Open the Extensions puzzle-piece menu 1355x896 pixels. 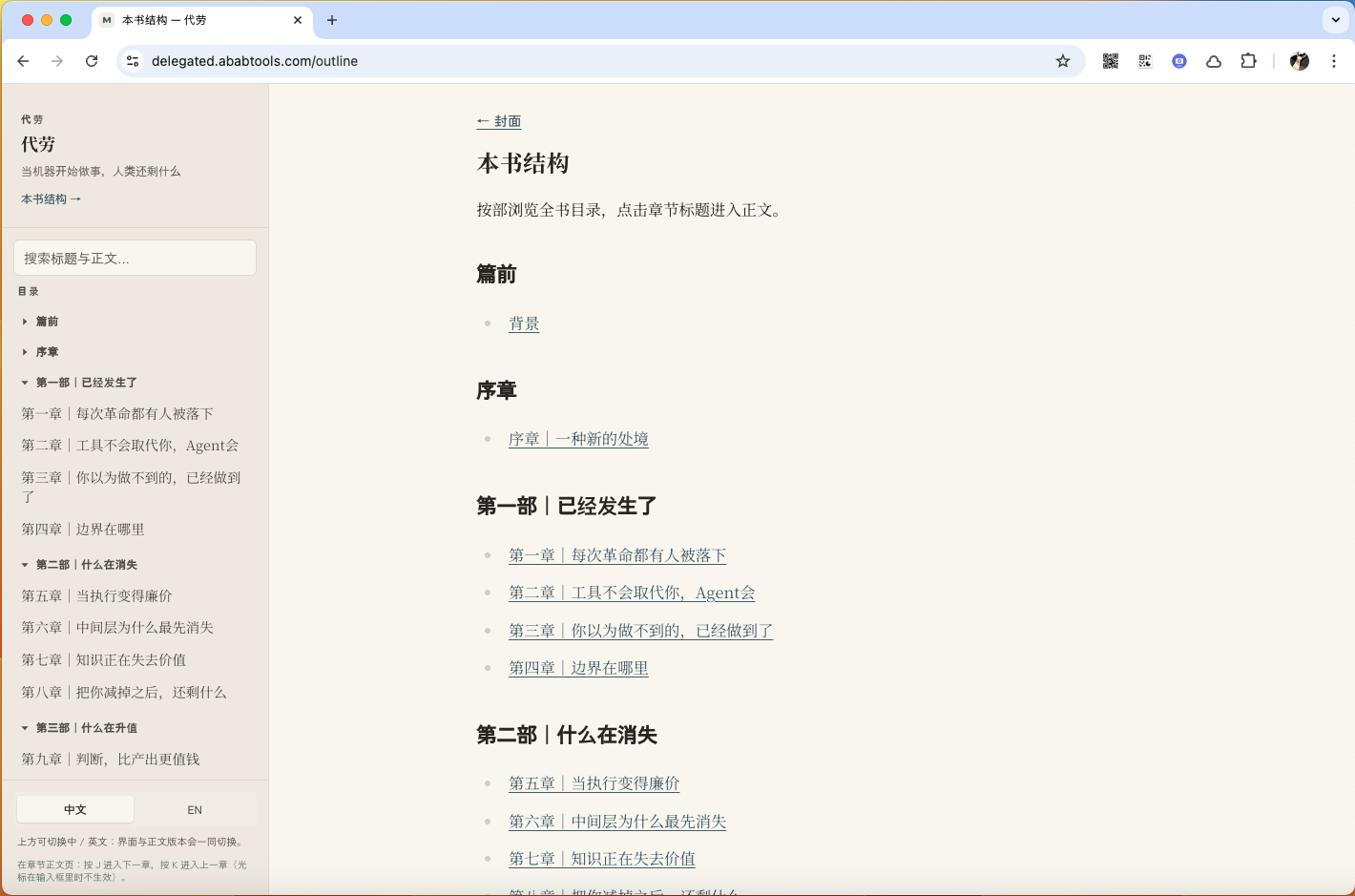point(1248,61)
